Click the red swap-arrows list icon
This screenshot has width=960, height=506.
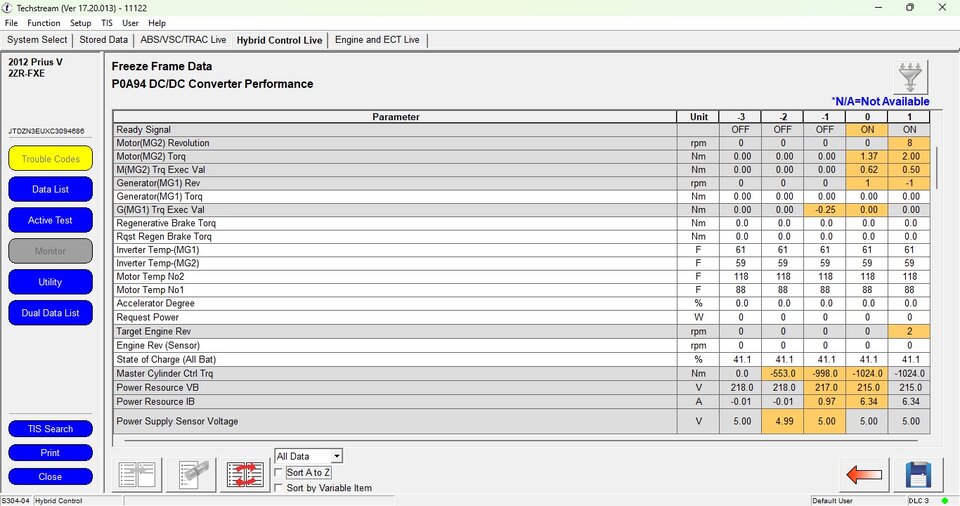coord(244,474)
